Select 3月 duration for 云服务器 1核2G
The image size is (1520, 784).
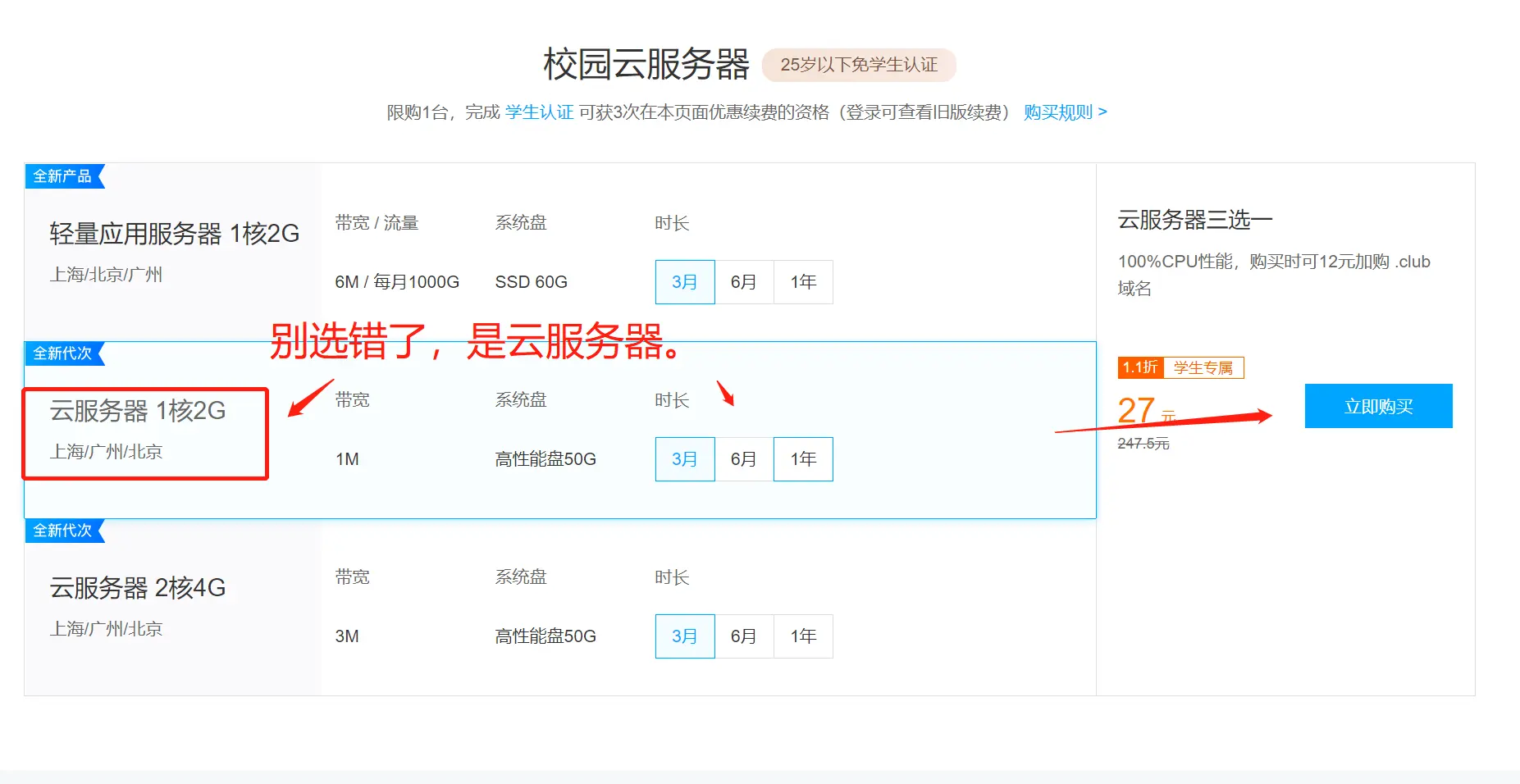point(685,459)
